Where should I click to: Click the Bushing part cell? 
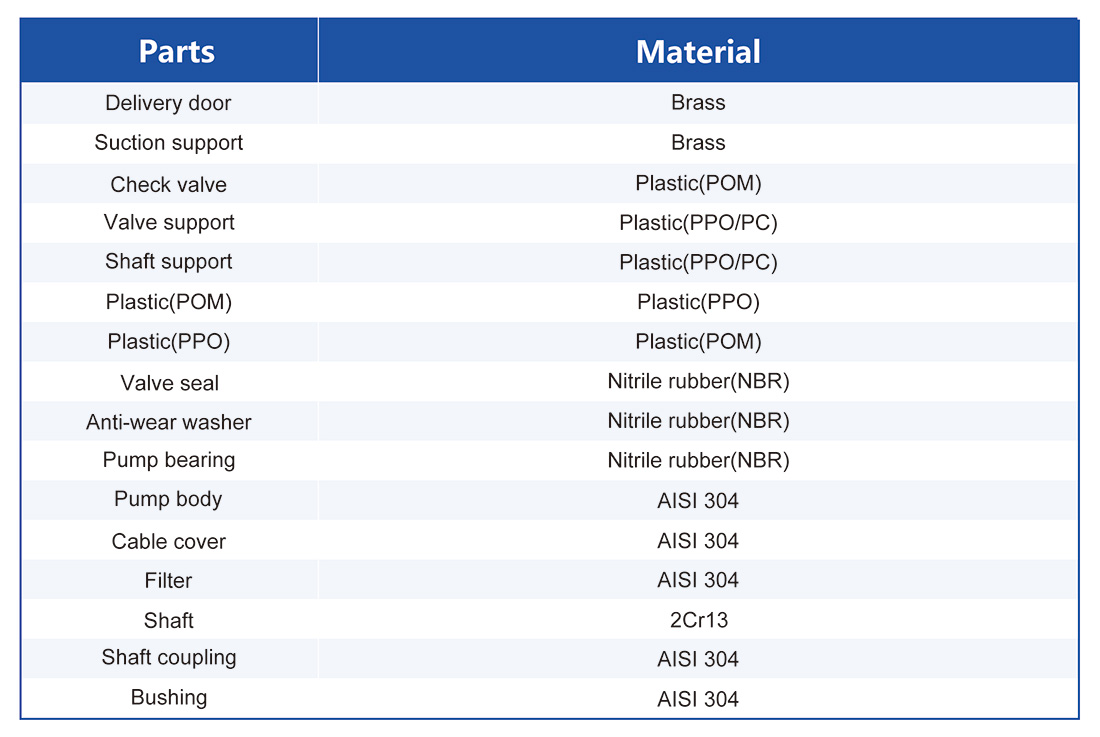[x=168, y=697]
